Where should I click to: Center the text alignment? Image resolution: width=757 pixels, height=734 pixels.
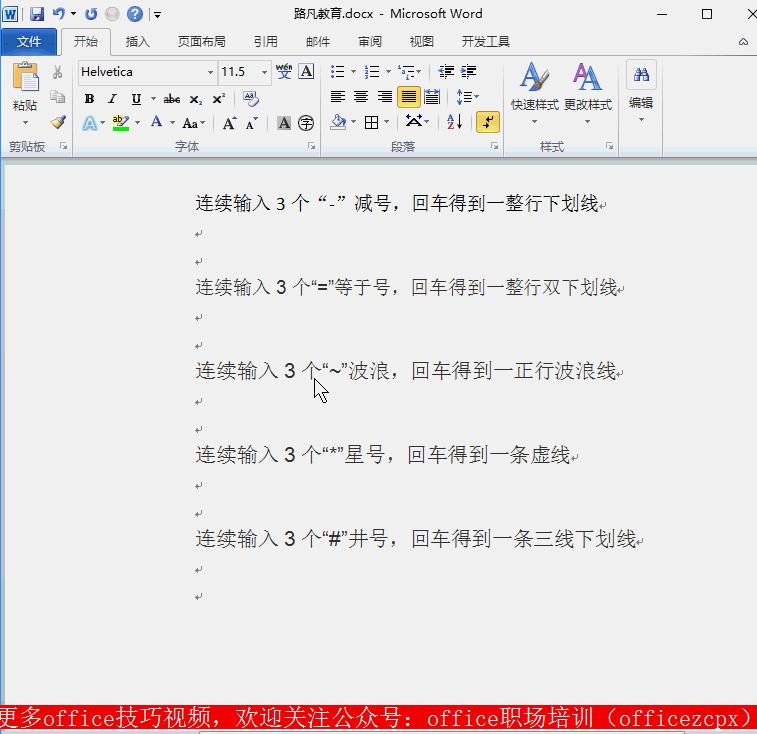(x=361, y=97)
